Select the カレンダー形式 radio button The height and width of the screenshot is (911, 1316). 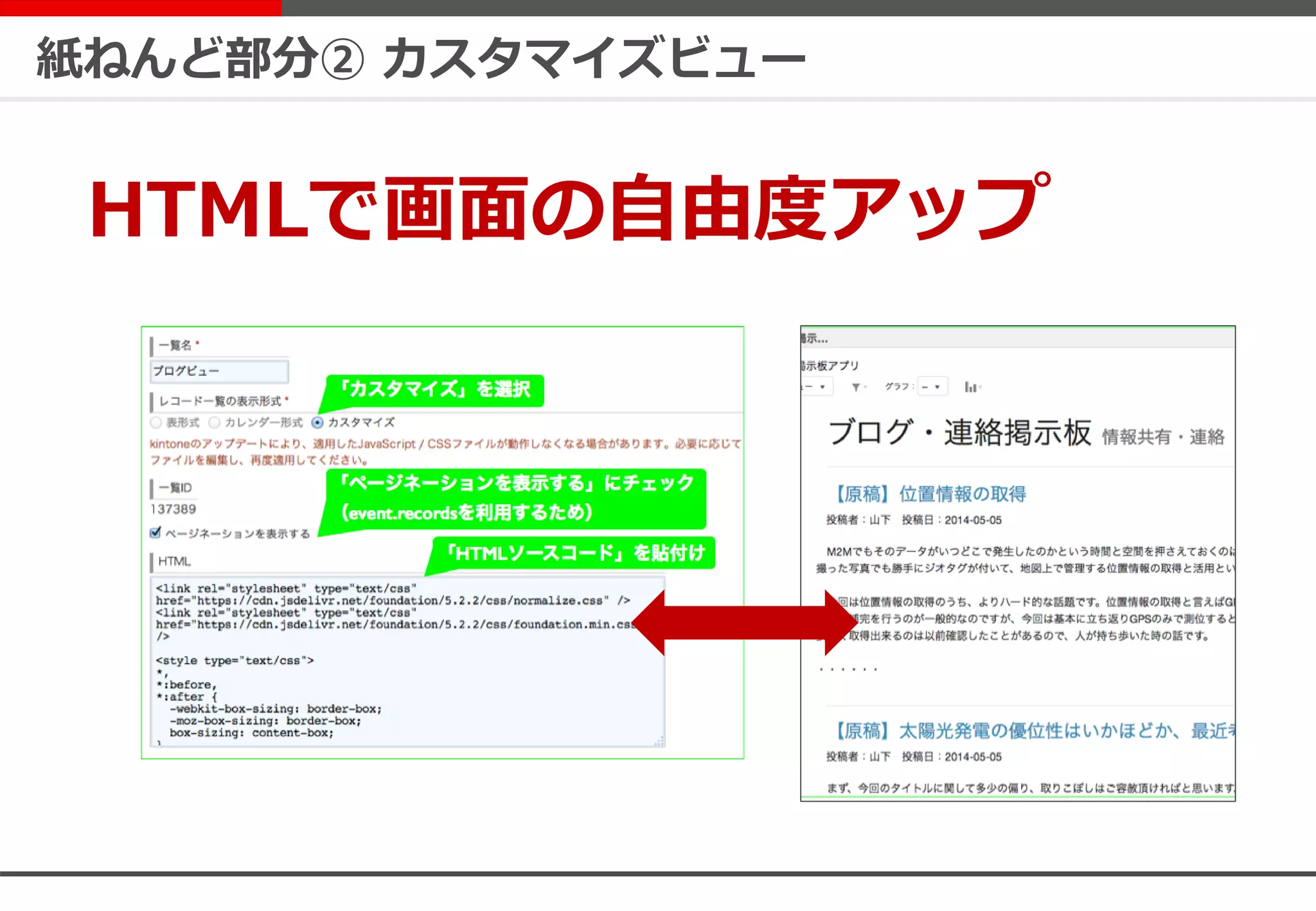[x=215, y=423]
